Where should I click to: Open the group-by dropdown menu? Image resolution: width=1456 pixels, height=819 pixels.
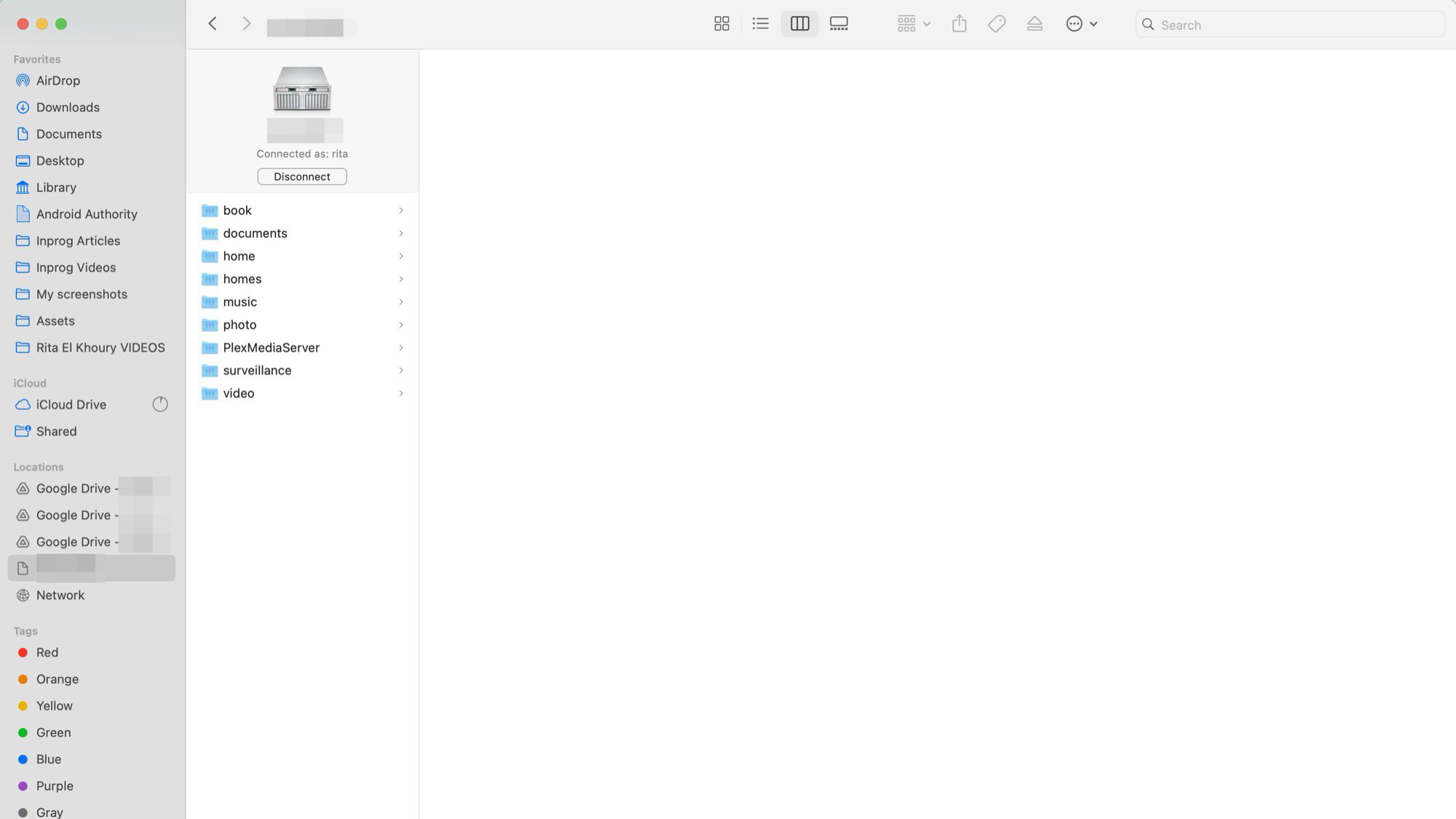[913, 24]
